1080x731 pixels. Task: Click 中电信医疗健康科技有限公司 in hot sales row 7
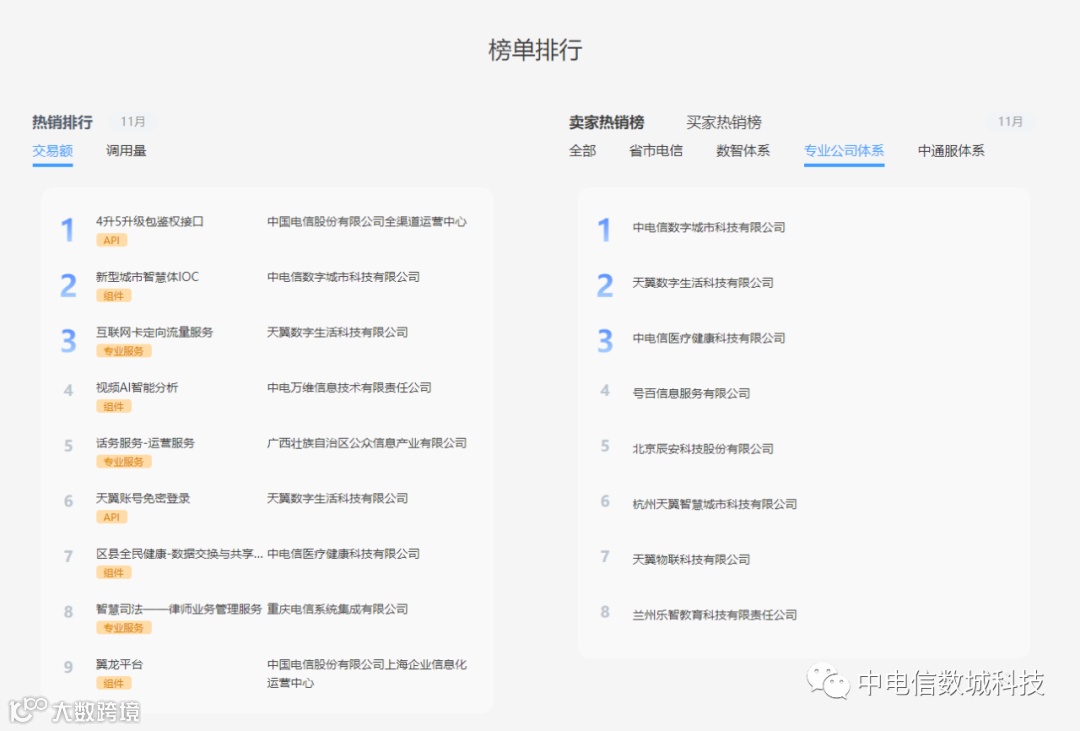click(x=343, y=554)
